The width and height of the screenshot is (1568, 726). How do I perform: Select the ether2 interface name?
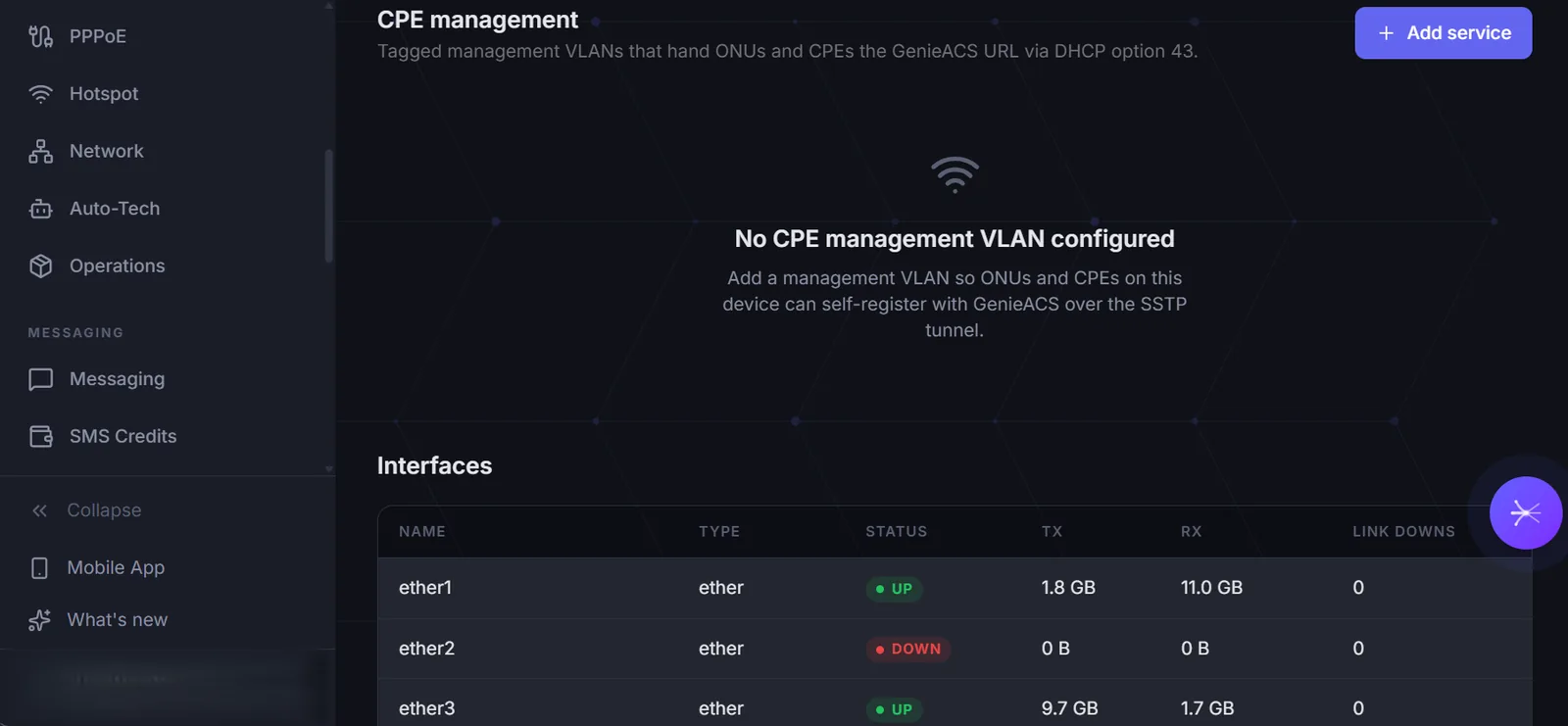pos(426,649)
